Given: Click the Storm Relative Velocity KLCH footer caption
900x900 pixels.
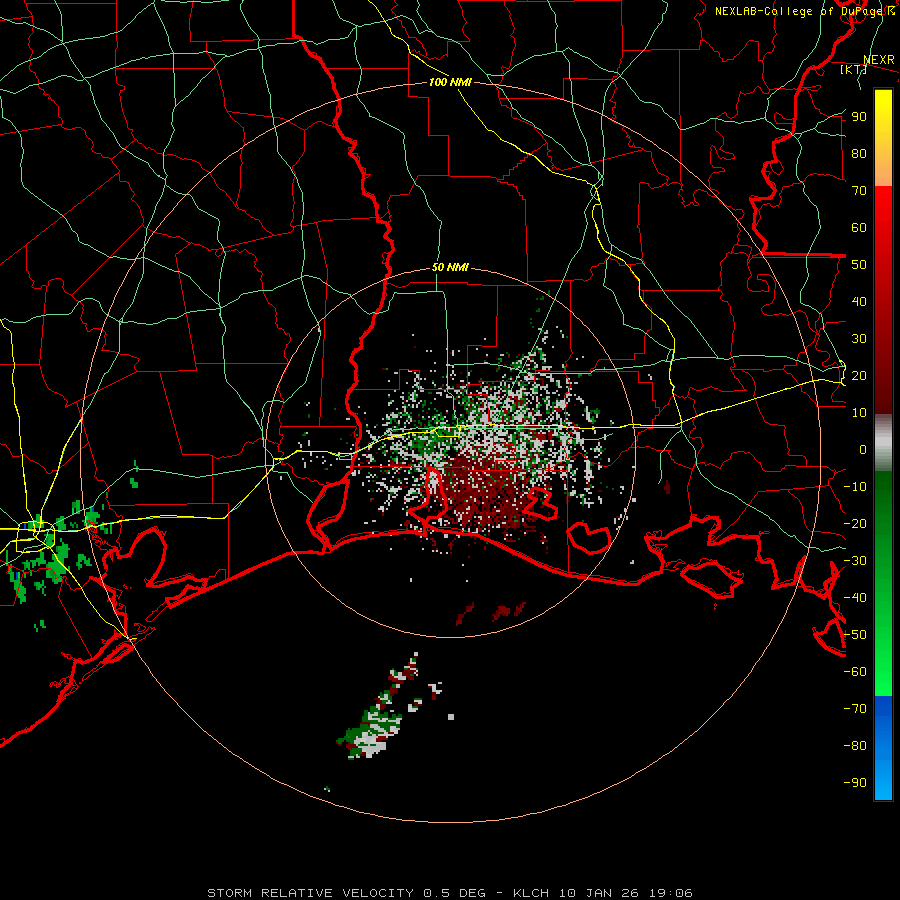Looking at the screenshot, I should [450, 893].
